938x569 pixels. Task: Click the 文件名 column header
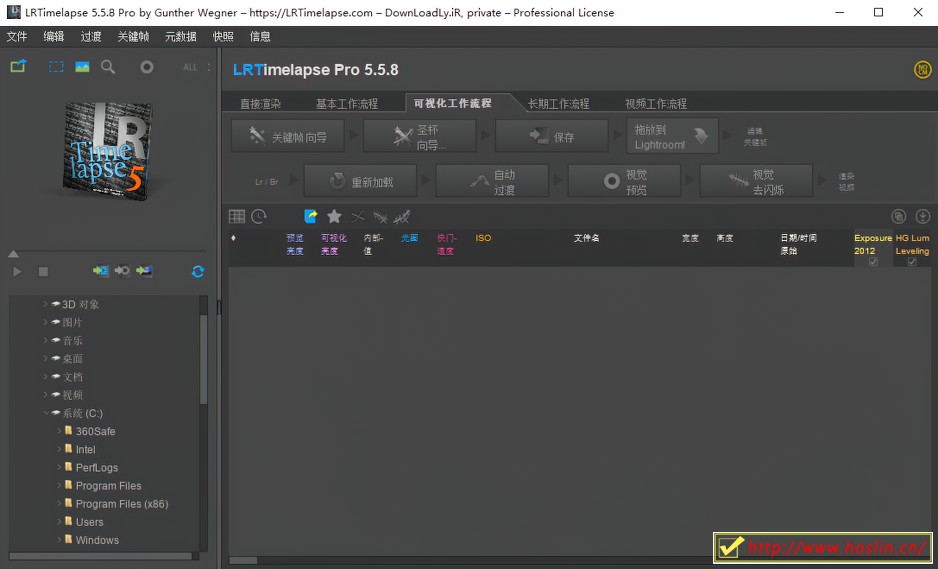coord(587,238)
